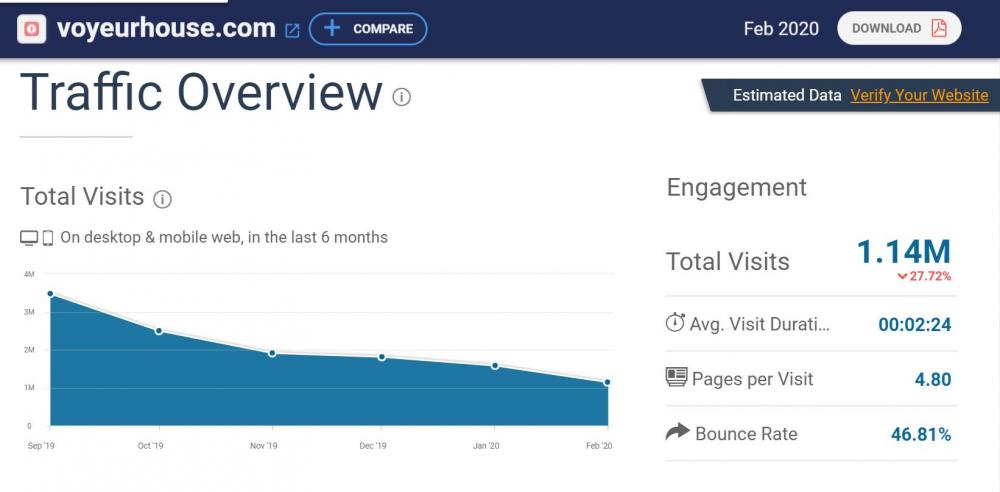Click the Traffic Overview info icon

coord(402,97)
